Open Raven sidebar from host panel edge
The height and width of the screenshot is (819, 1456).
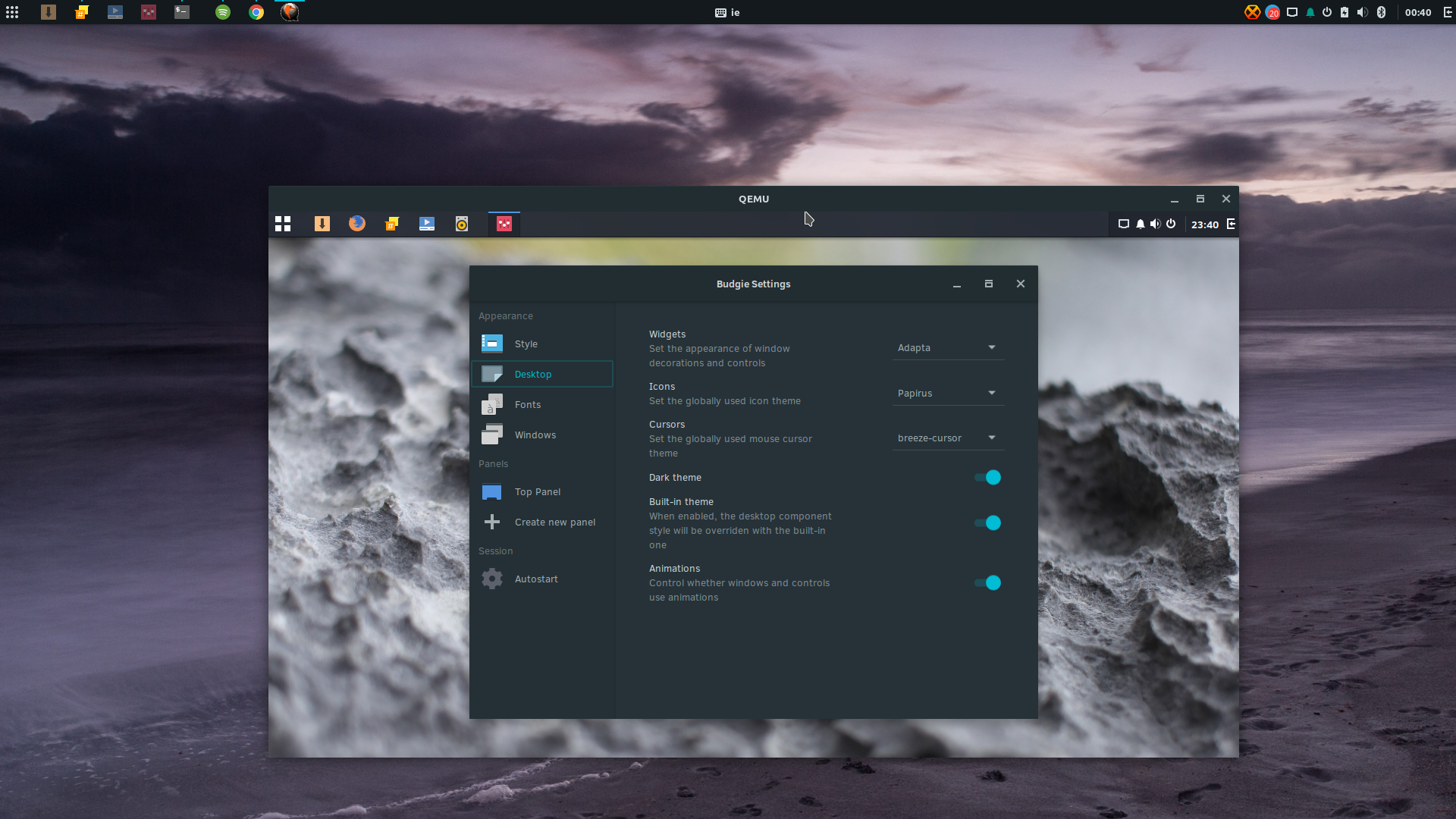(1448, 12)
